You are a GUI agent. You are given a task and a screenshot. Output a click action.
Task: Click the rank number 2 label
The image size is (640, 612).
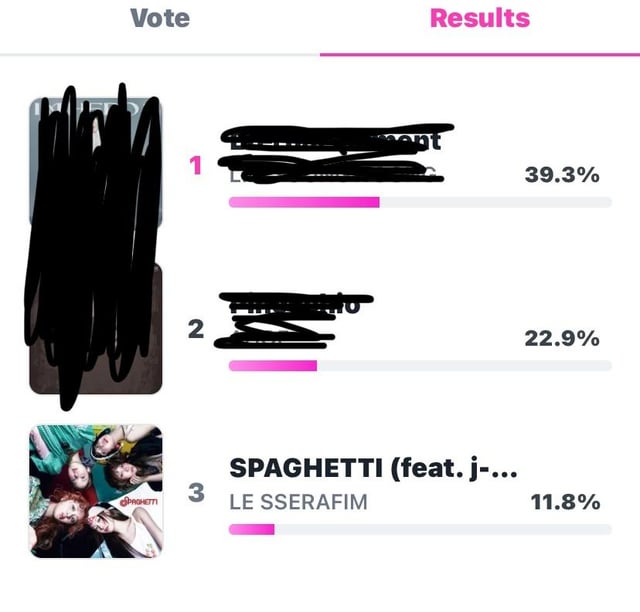pyautogui.click(x=196, y=330)
